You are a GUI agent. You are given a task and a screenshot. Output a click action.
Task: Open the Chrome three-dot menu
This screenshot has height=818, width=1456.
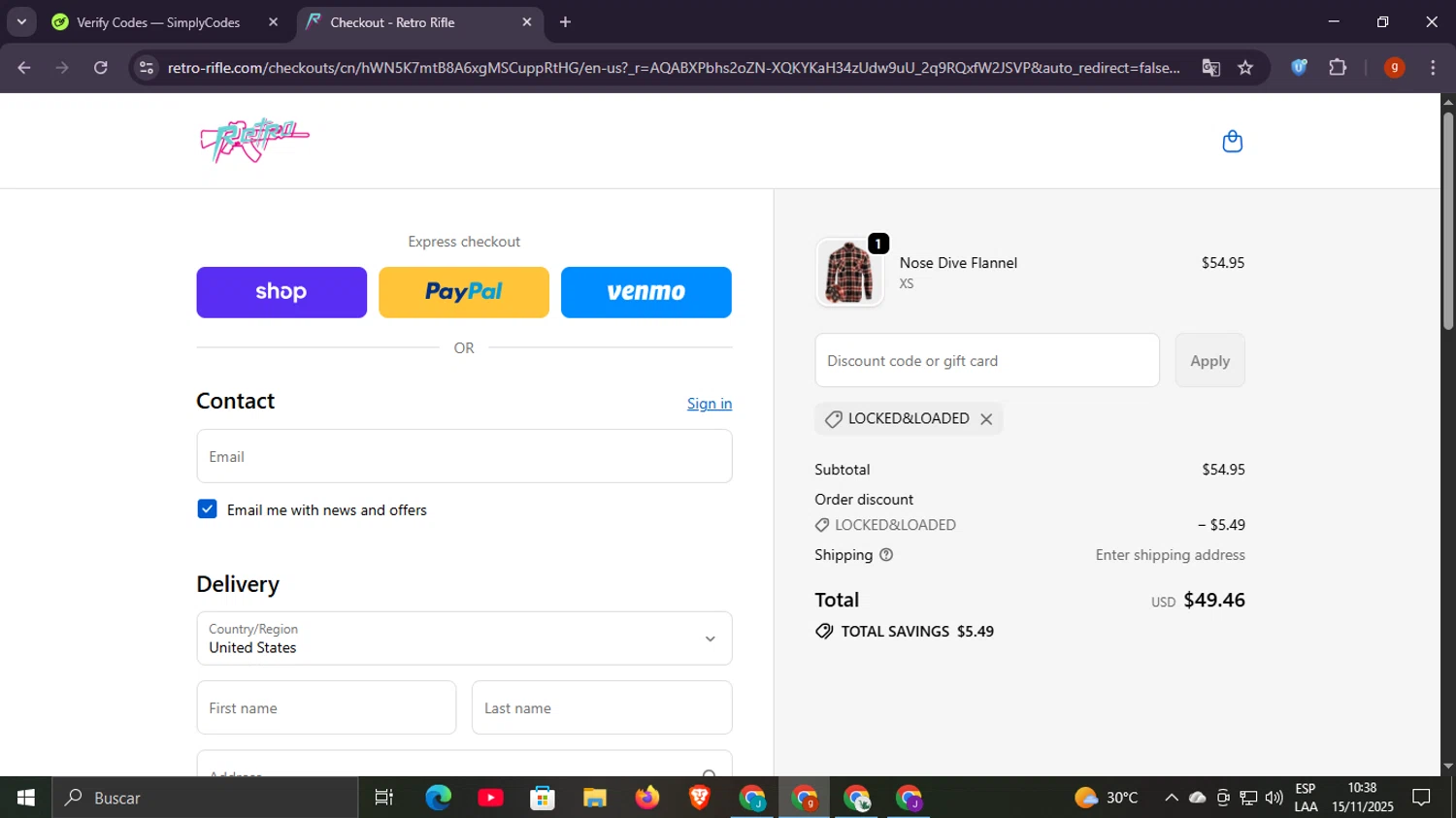click(x=1433, y=68)
